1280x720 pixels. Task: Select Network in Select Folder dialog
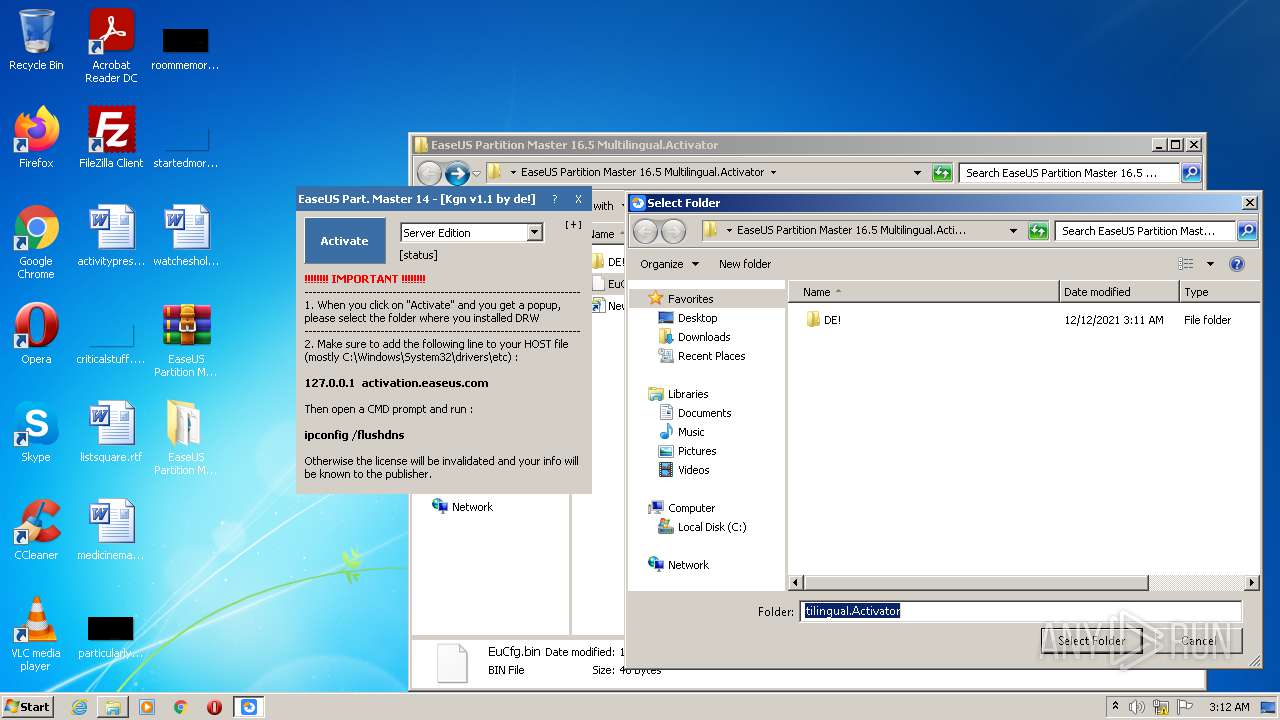tap(688, 565)
